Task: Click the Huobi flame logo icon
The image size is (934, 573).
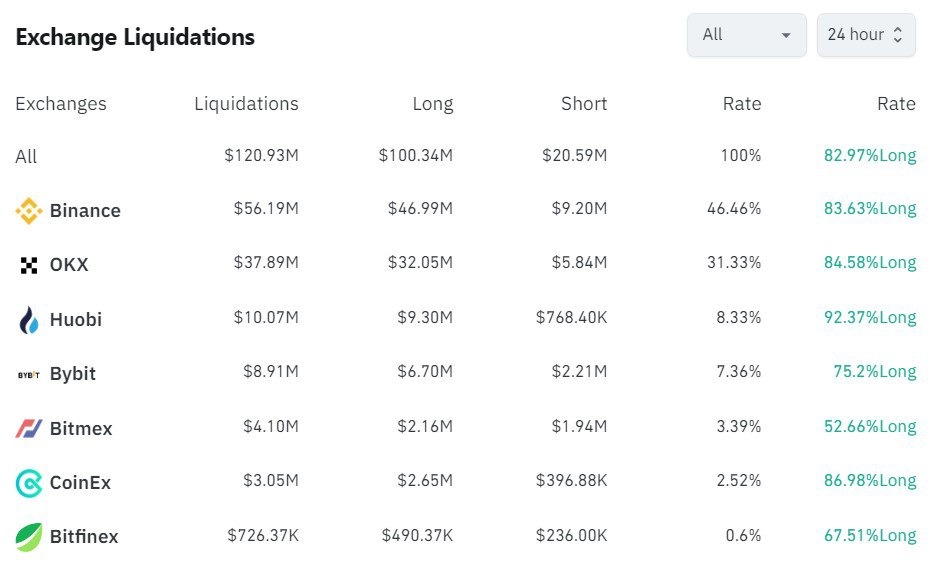Action: [28, 320]
